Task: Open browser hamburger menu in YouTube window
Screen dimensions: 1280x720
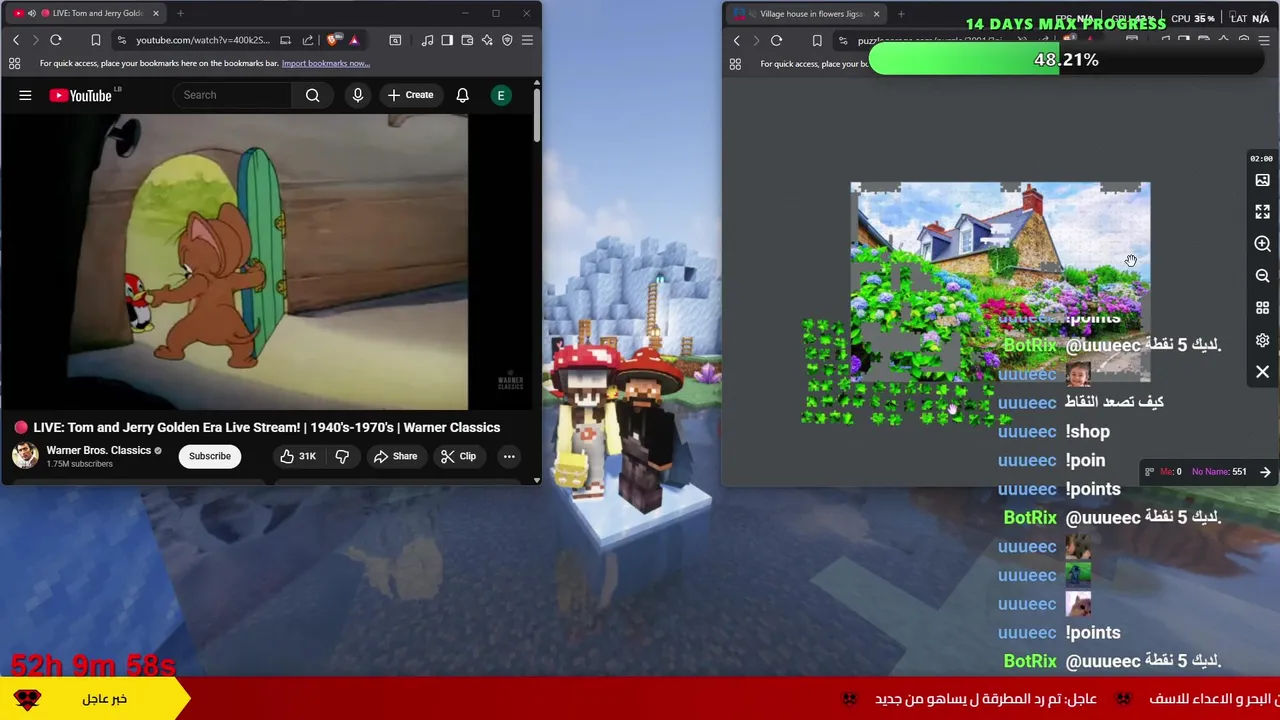Action: click(x=527, y=40)
